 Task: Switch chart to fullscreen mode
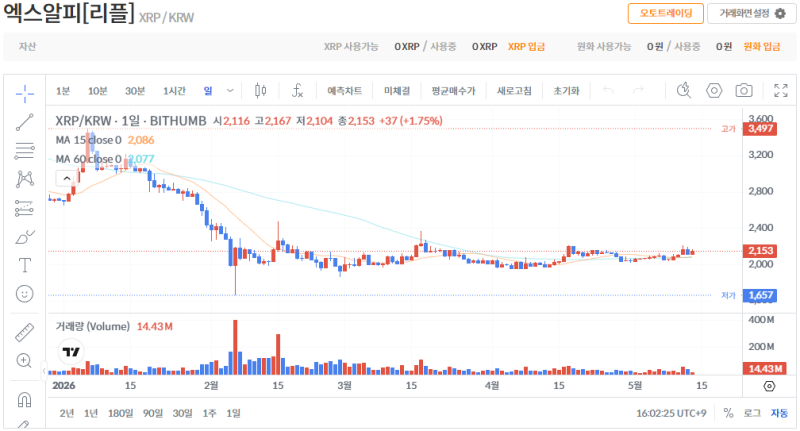click(781, 91)
